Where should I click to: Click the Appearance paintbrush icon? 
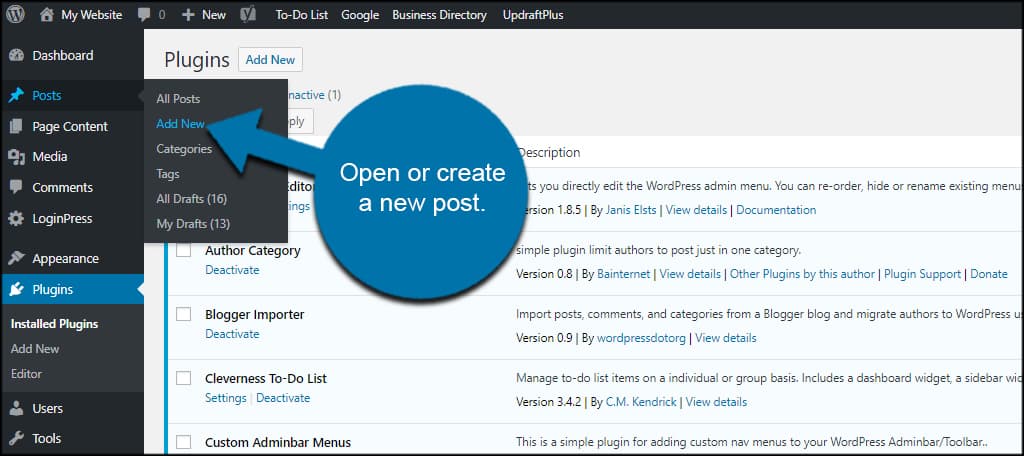(16, 259)
